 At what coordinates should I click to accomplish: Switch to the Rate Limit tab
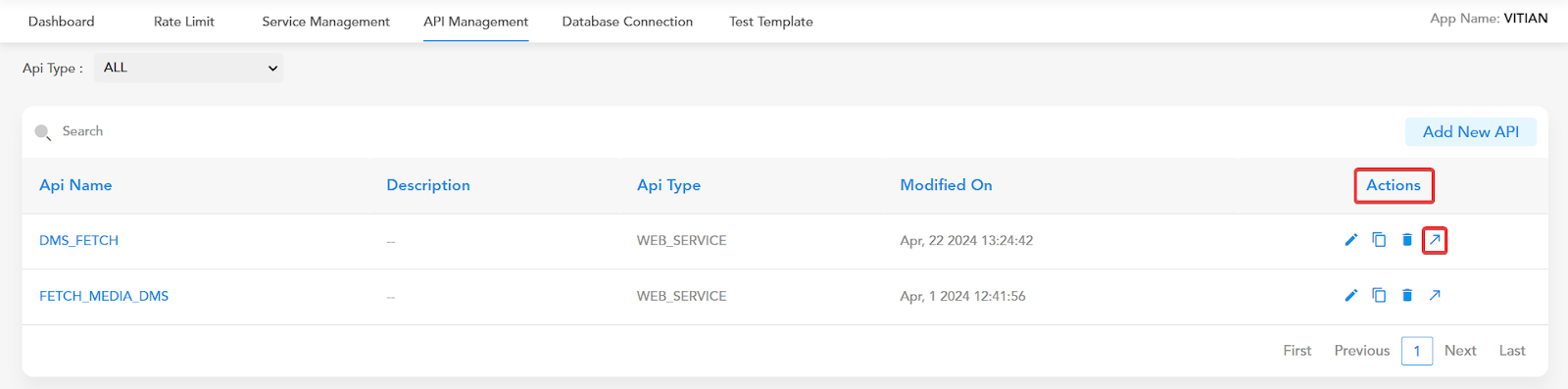click(184, 22)
